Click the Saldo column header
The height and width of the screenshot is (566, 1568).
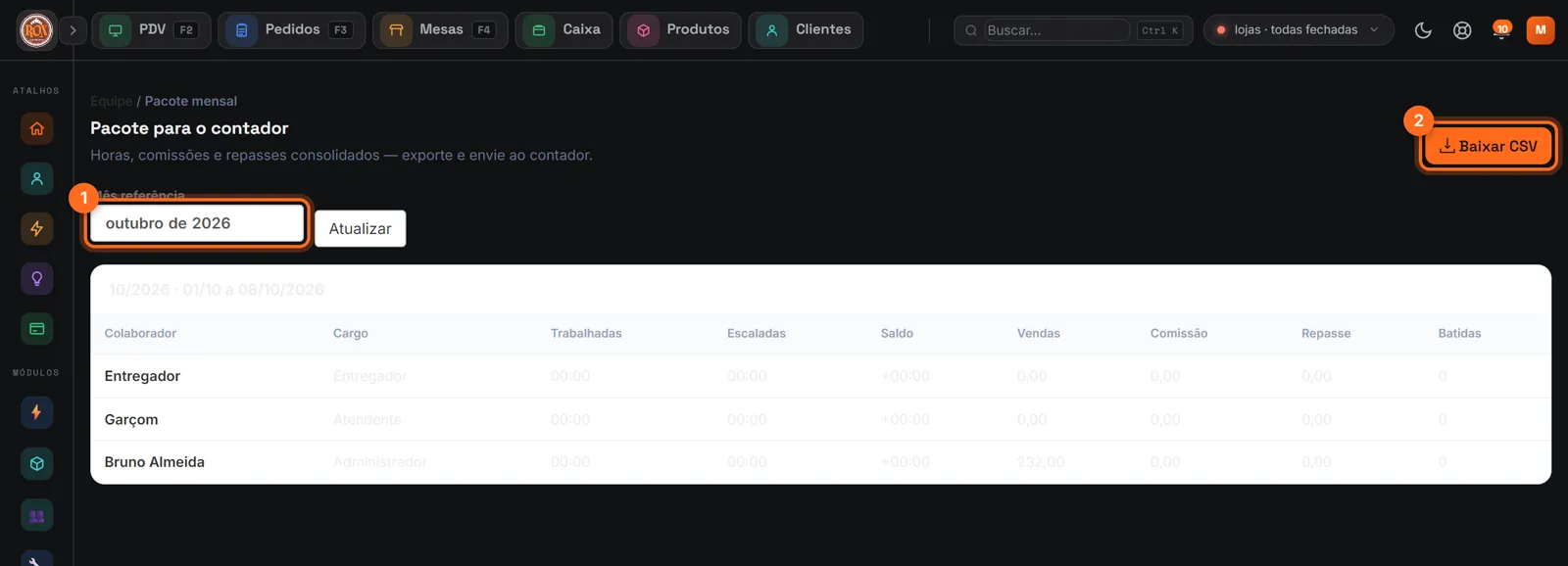click(897, 333)
